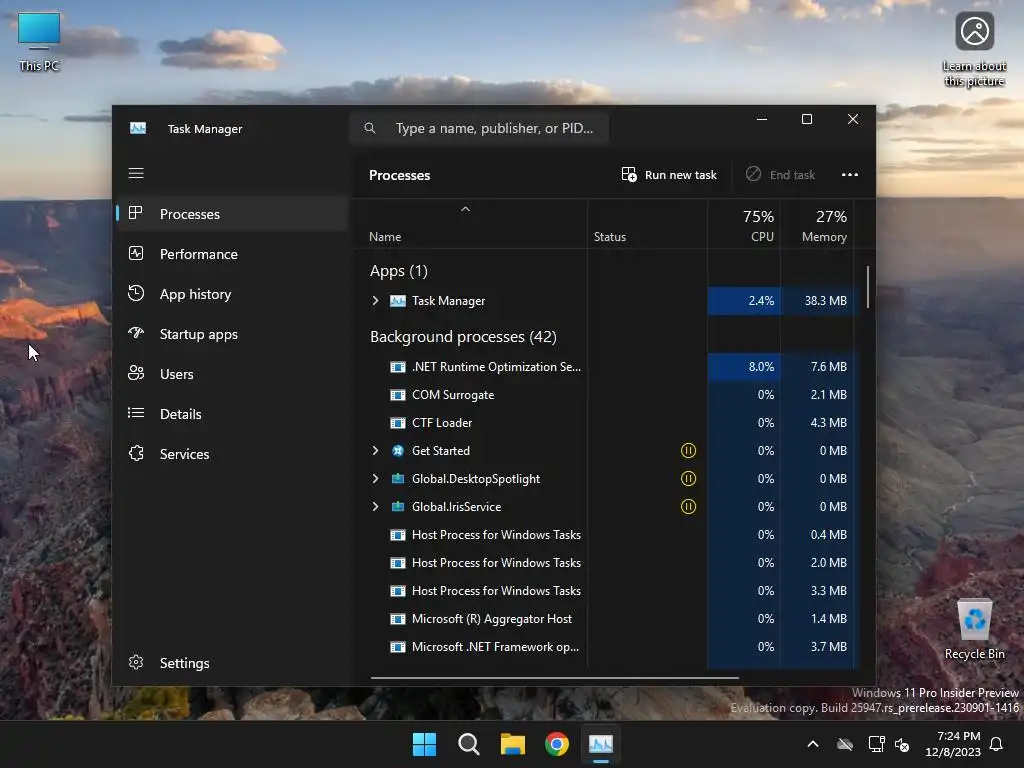1024x768 pixels.
Task: Open the notification bell
Action: point(997,744)
